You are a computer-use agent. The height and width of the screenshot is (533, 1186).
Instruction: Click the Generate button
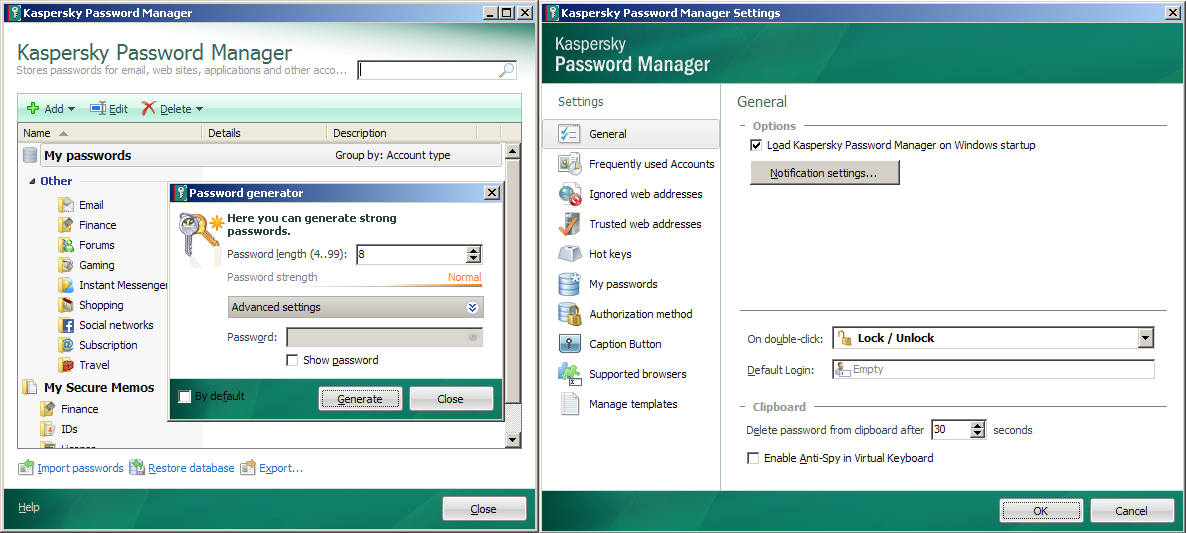[360, 398]
